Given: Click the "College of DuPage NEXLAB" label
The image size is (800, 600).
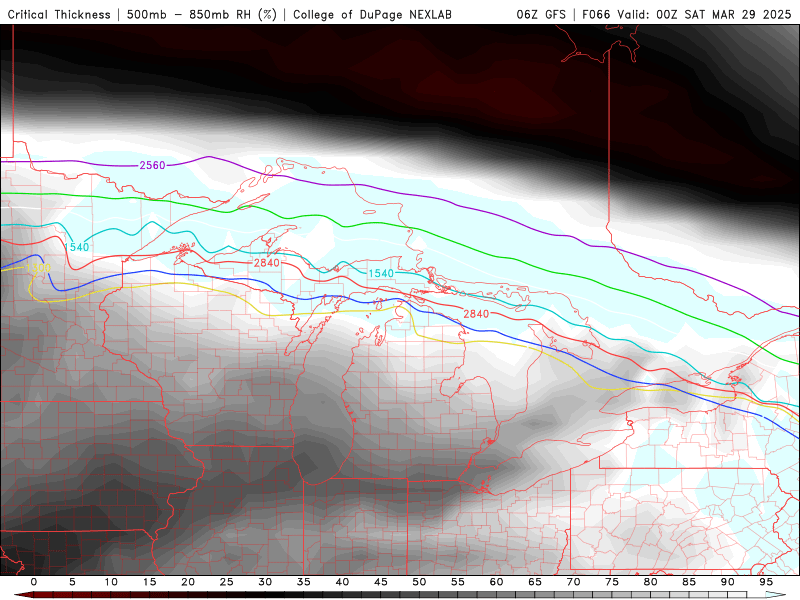Looking at the screenshot, I should coord(372,14).
